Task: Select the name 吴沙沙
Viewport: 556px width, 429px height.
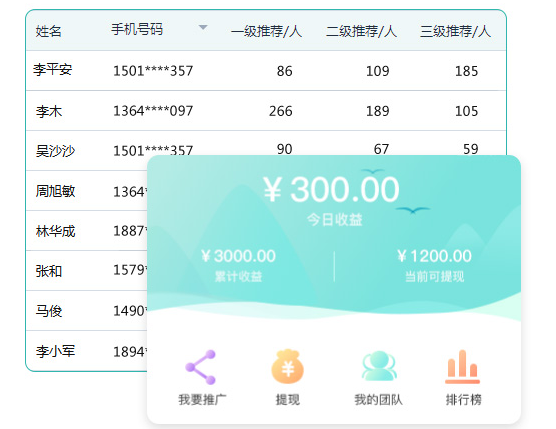Action: 55,151
